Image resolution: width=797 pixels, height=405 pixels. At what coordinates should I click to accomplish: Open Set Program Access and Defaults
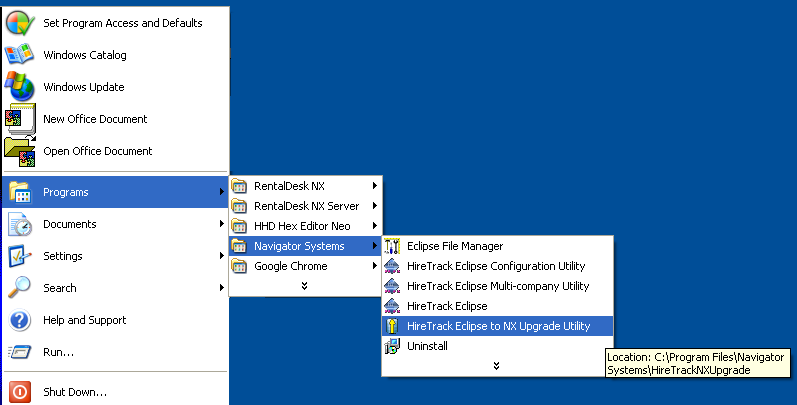coord(122,23)
